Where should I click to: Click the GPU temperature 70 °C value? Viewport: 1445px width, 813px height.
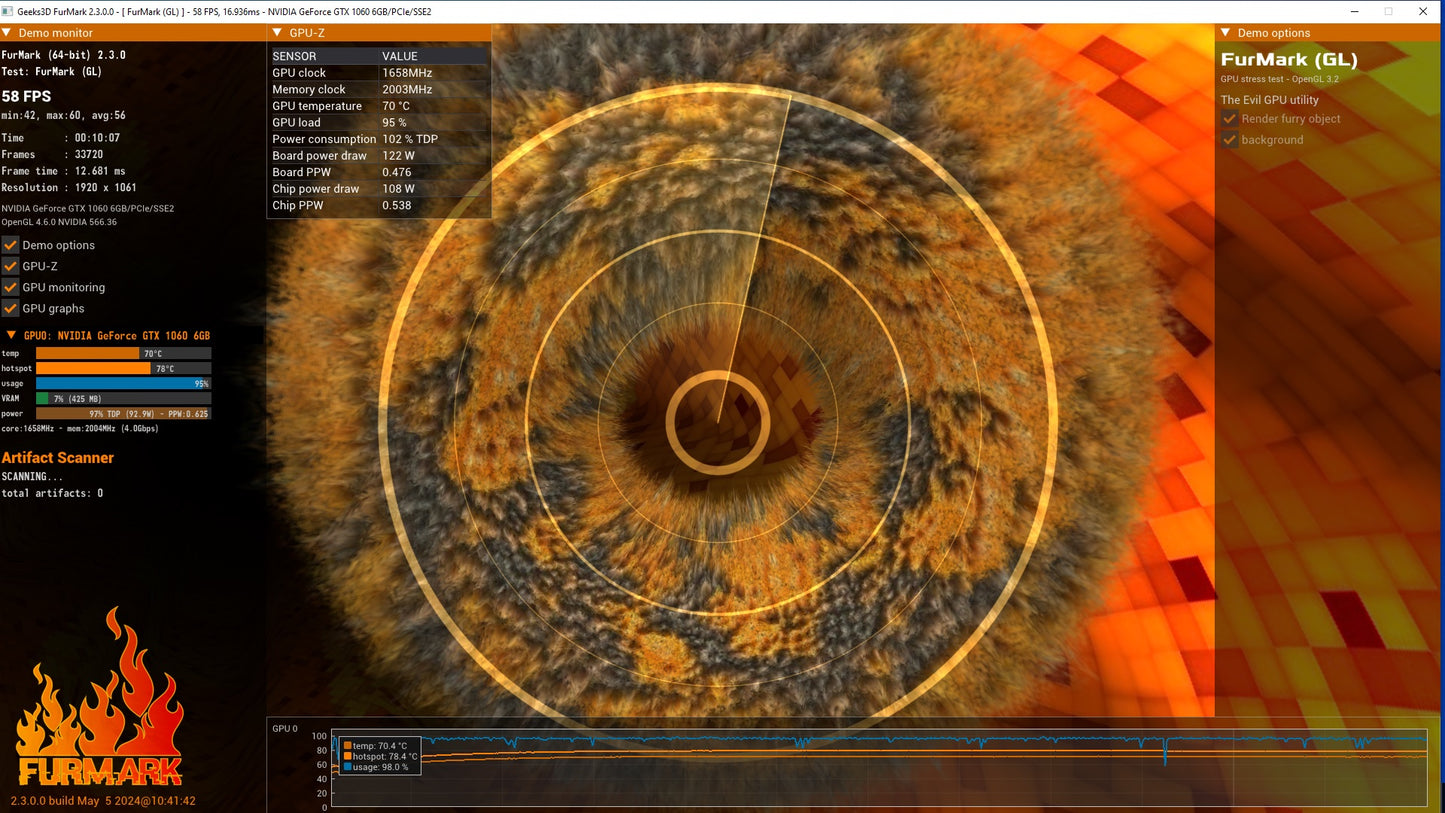[396, 106]
